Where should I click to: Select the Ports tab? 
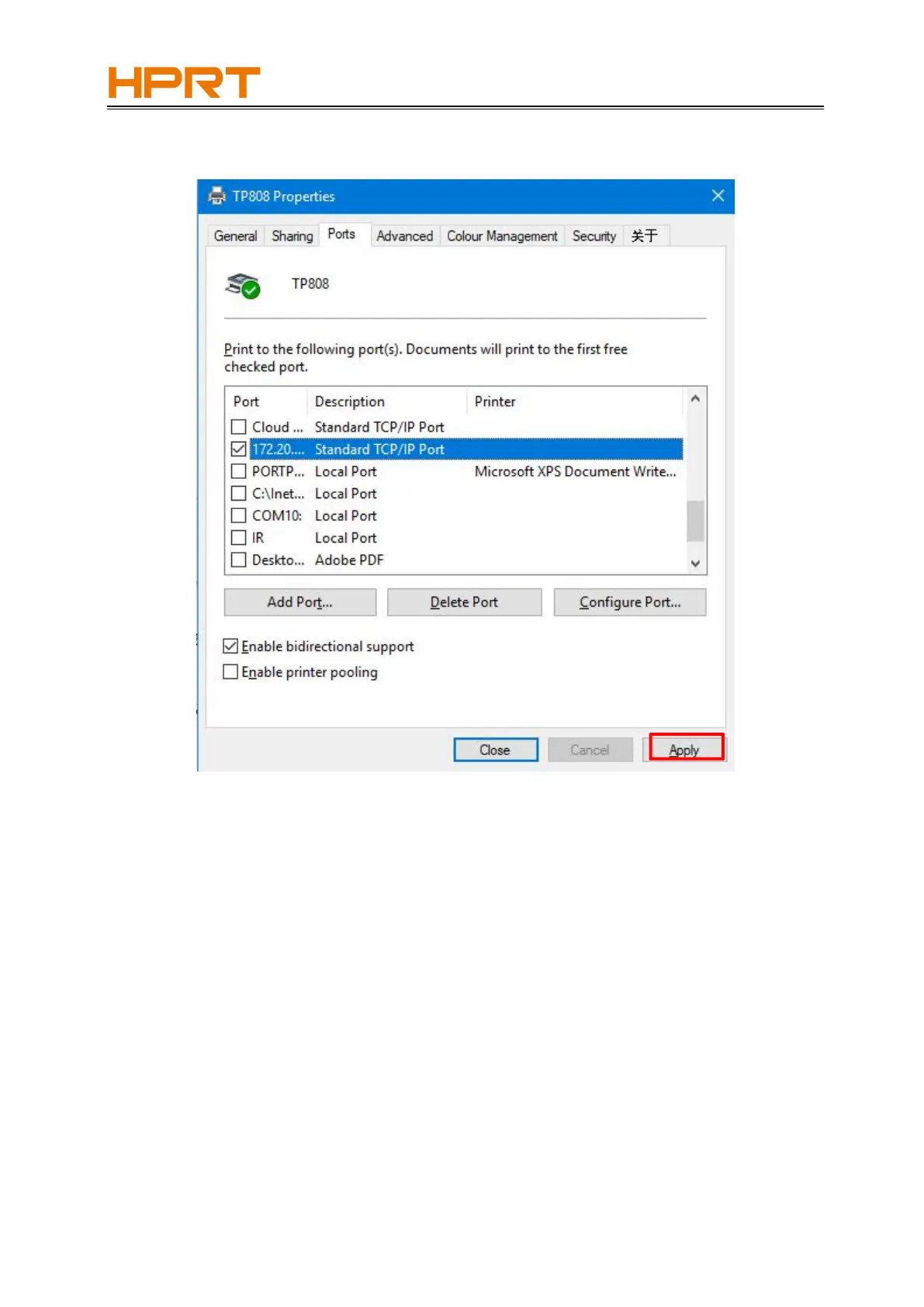341,234
